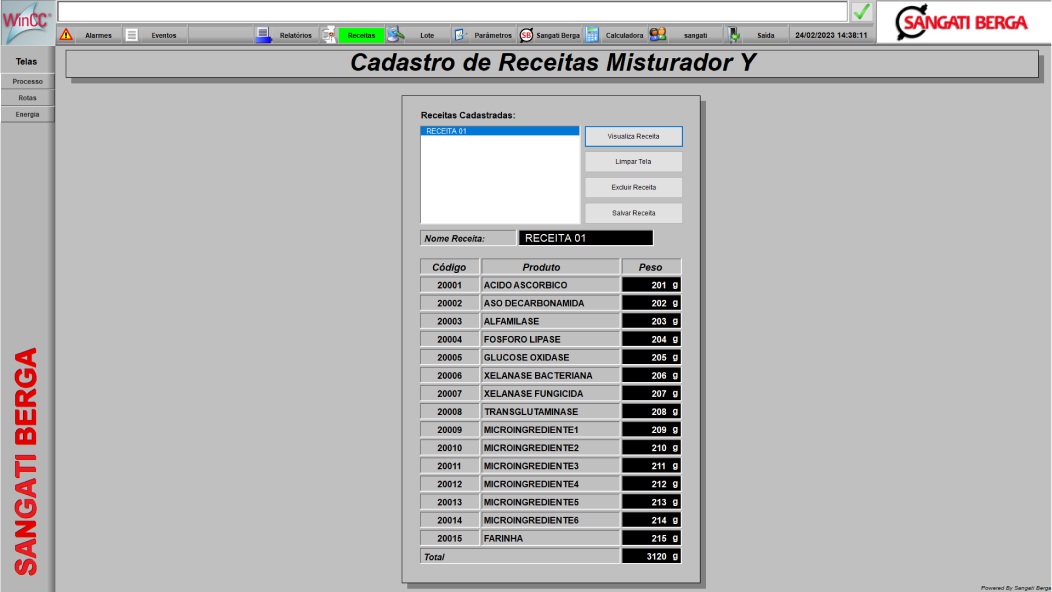Click the Nome Receita input field

[x=586, y=238]
